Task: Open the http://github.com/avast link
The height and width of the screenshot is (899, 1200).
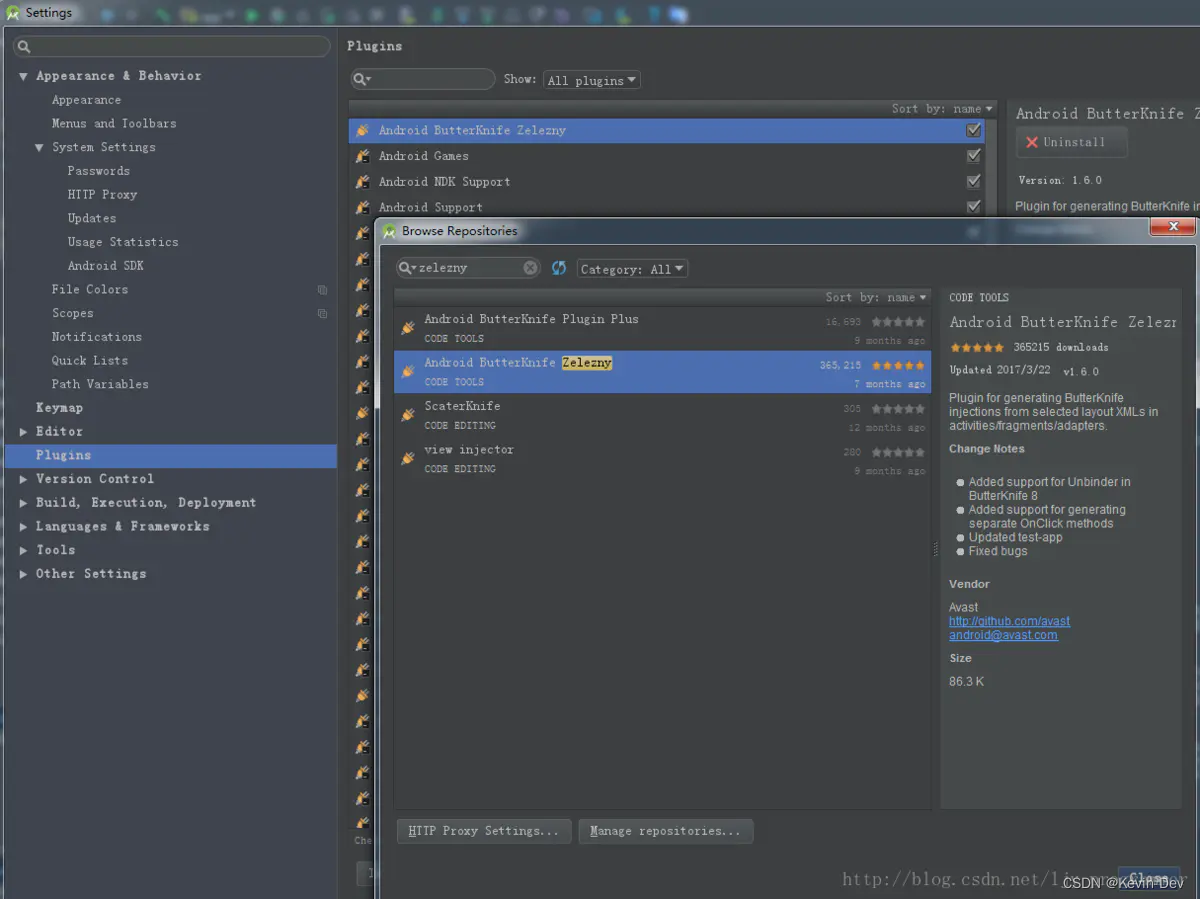Action: pos(1009,621)
